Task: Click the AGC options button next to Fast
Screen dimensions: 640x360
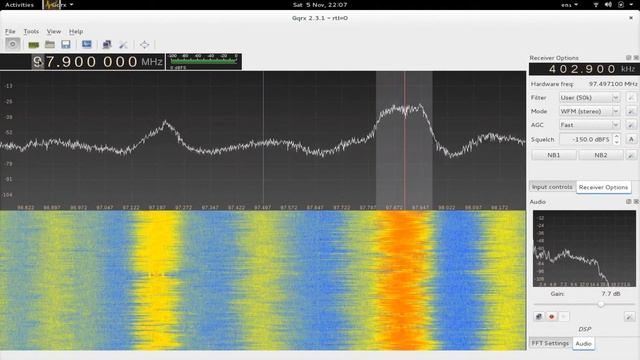Action: coord(631,125)
